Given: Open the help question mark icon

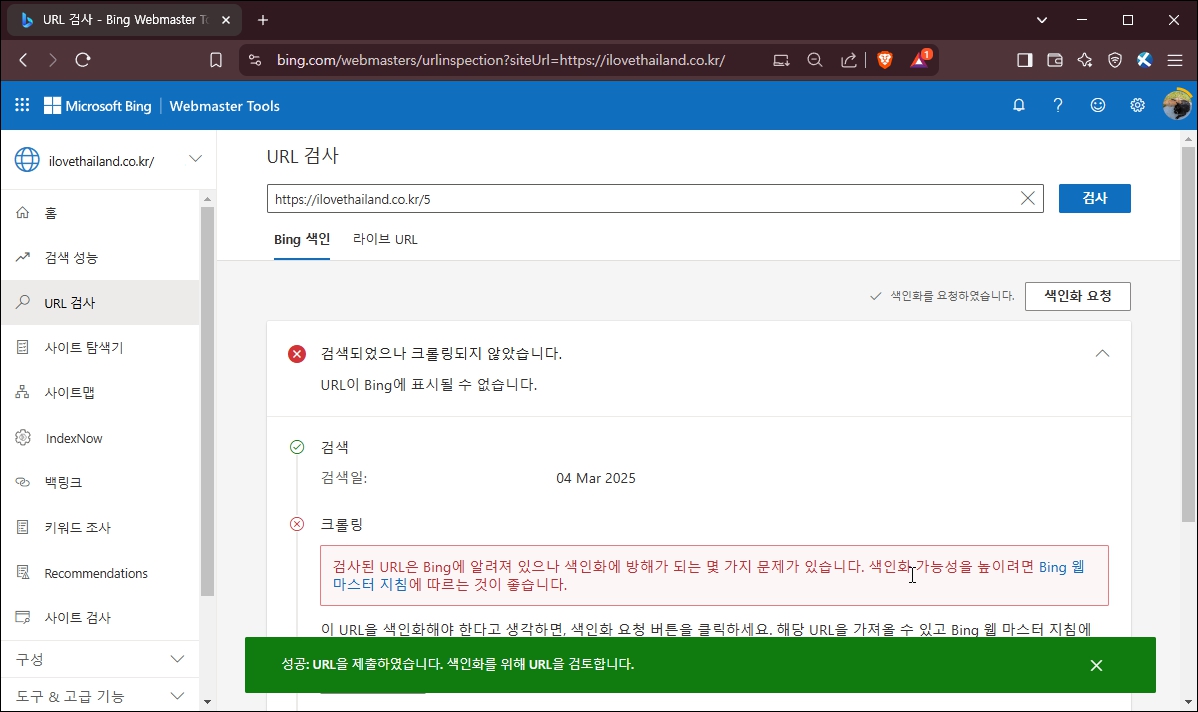Looking at the screenshot, I should tap(1058, 105).
